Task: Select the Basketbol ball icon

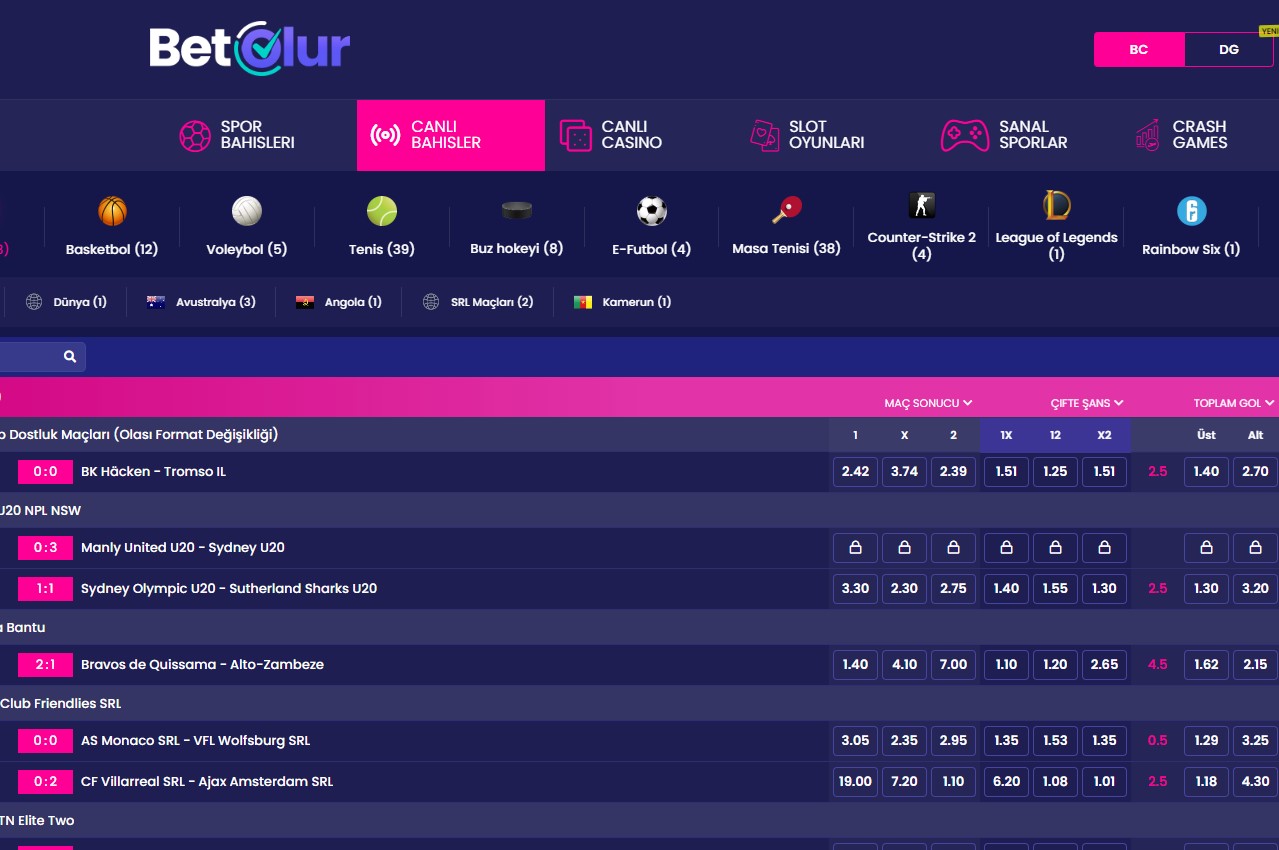Action: [112, 211]
